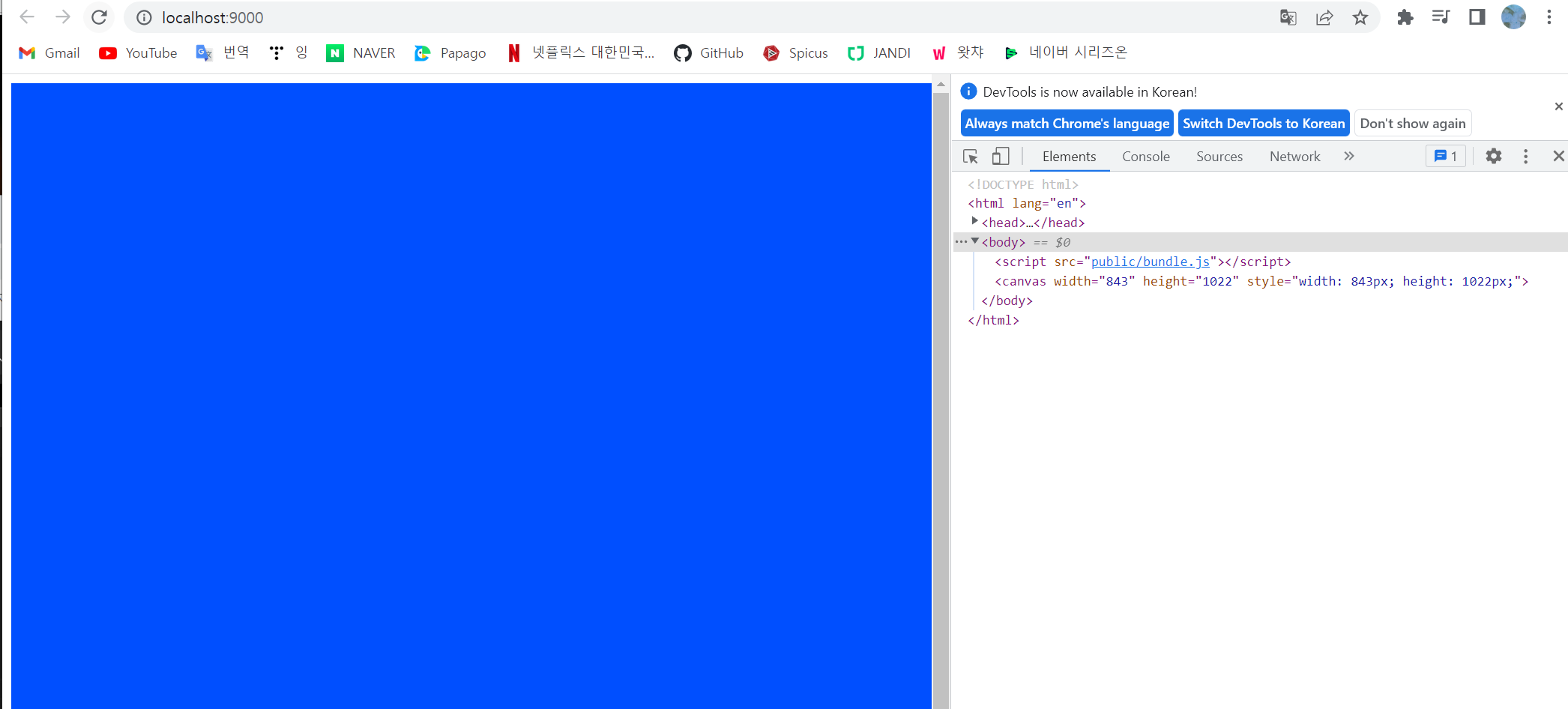Screen dimensions: 1568x709
Task: Open the media control icon
Action: pyautogui.click(x=1441, y=17)
